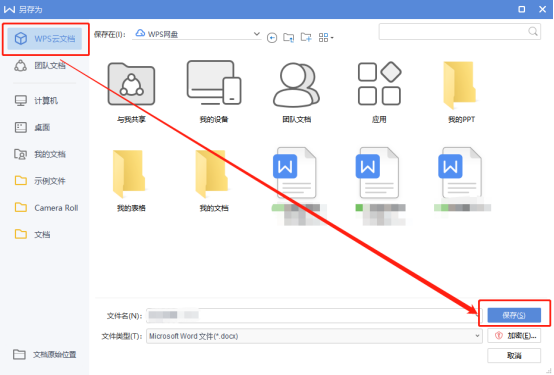Click the 保存(S) button
Screen dimensions: 554x375
514,315
